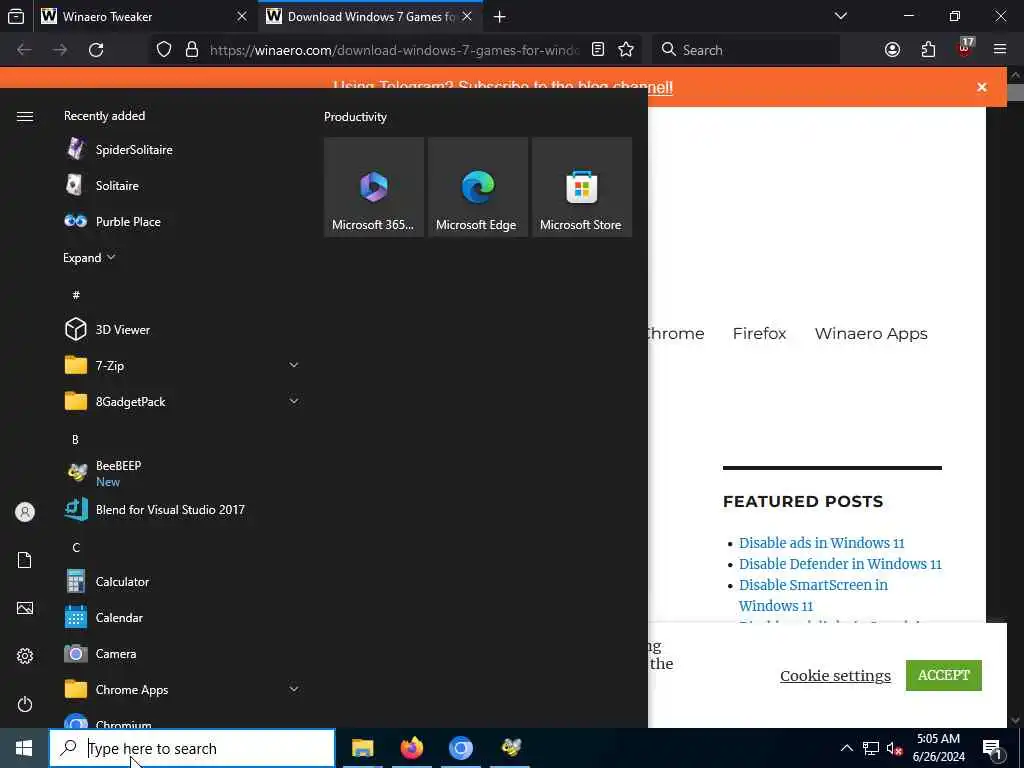Switch to Firefox on the taskbar
The image size is (1024, 768).
tap(411, 748)
